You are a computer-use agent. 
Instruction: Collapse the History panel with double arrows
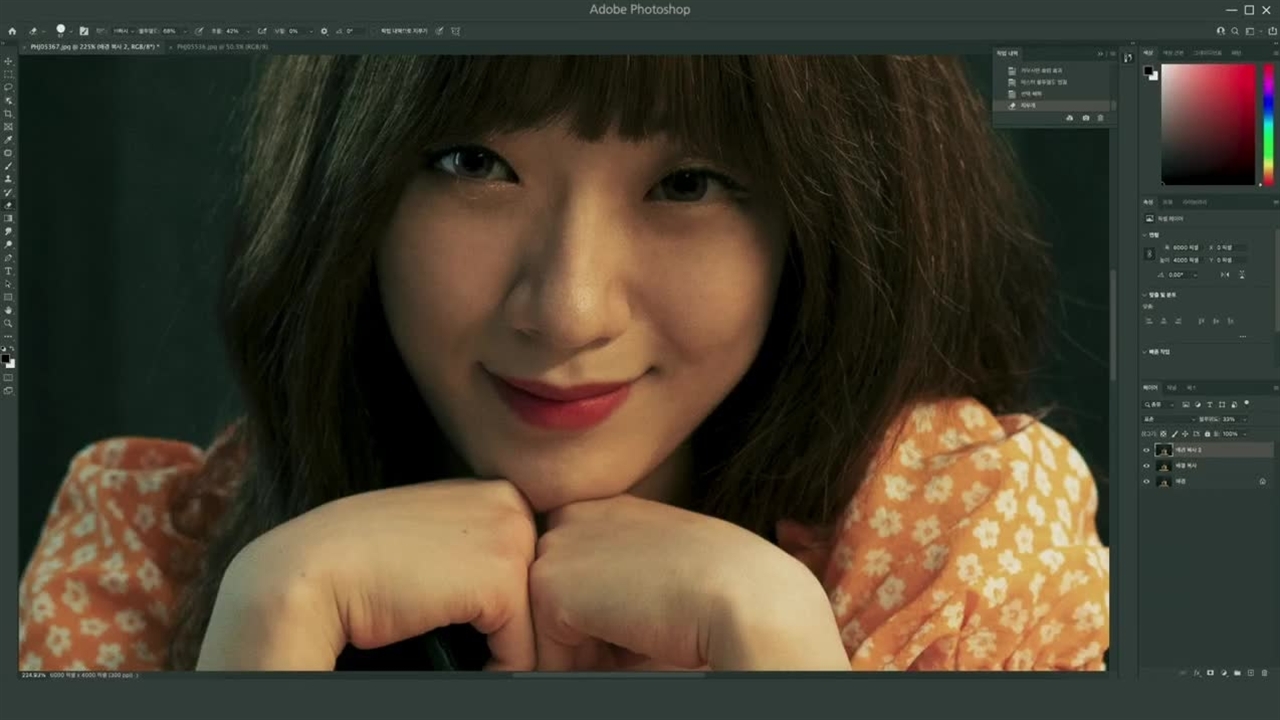1100,53
